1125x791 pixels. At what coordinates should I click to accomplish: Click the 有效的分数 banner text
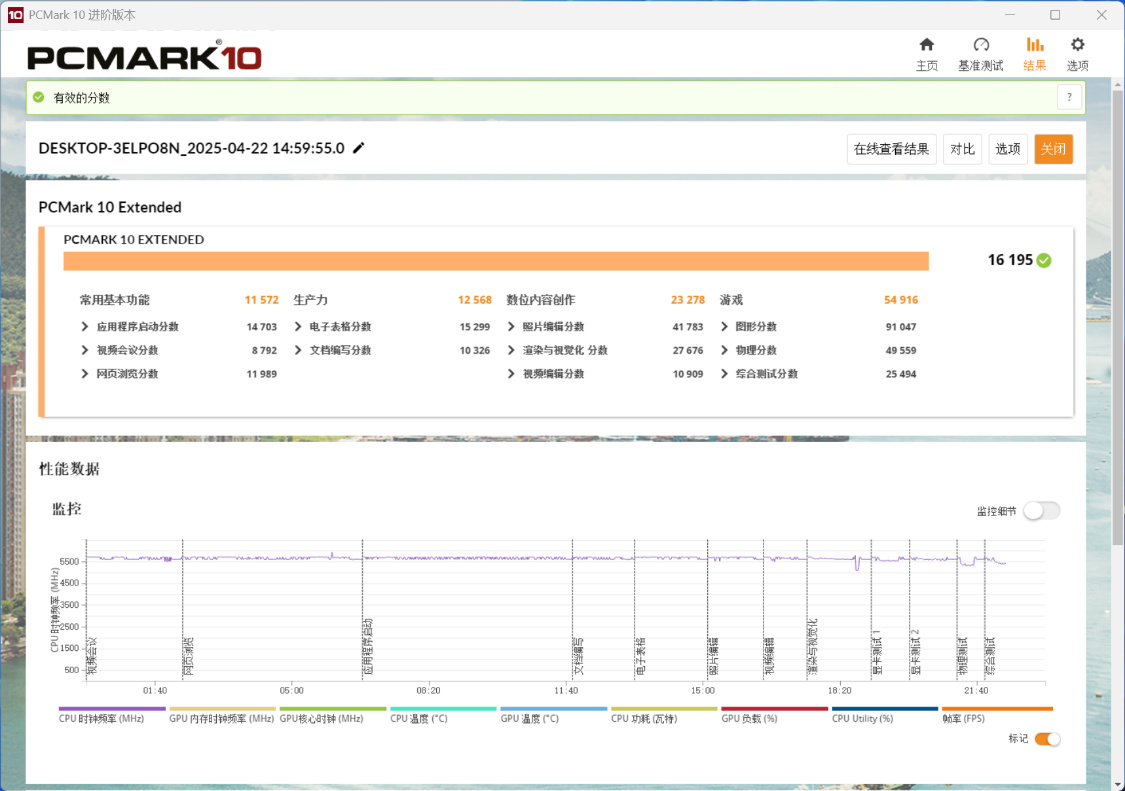click(82, 98)
